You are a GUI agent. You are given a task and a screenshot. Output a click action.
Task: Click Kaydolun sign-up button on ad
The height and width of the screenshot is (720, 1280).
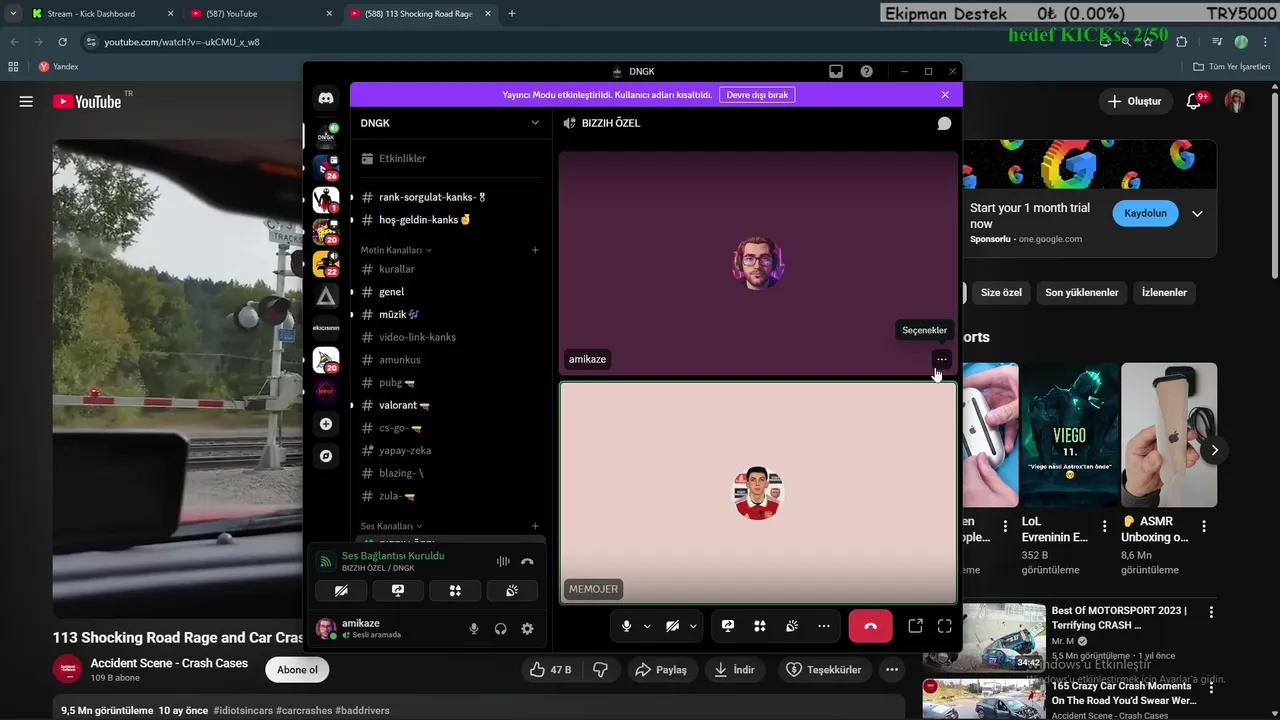[x=1145, y=213]
